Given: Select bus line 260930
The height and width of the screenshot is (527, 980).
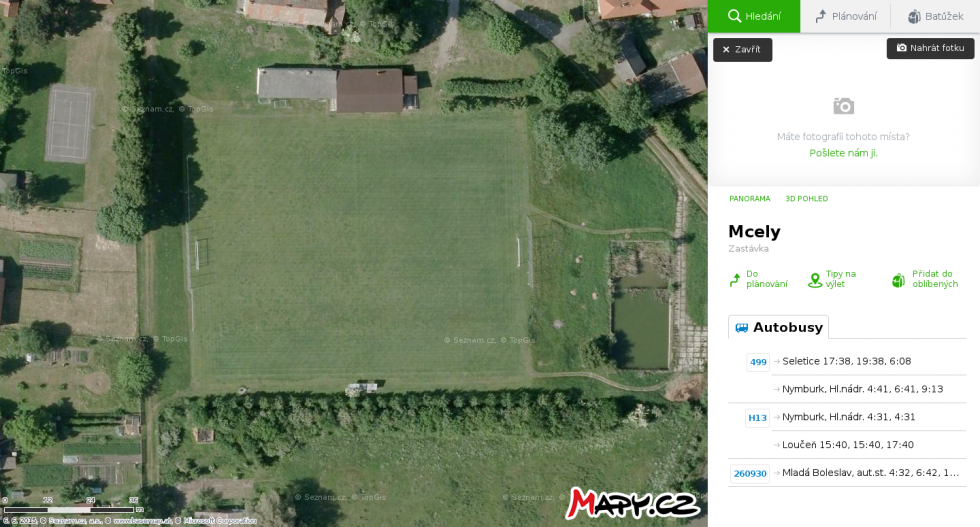Looking at the screenshot, I should (750, 473).
